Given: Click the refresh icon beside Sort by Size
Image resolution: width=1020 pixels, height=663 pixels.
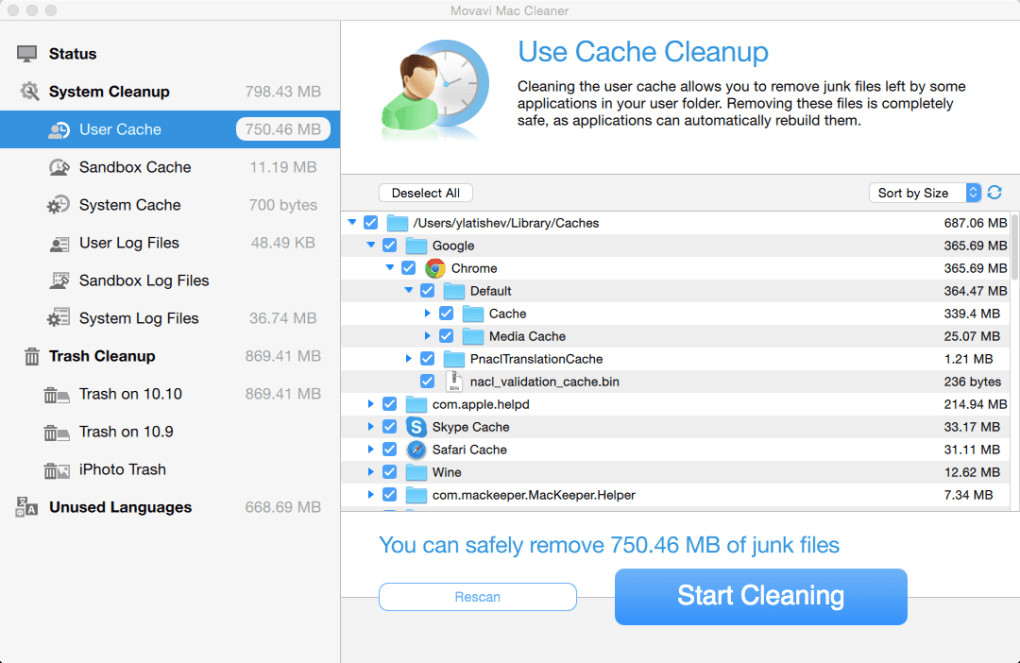Looking at the screenshot, I should [x=994, y=193].
